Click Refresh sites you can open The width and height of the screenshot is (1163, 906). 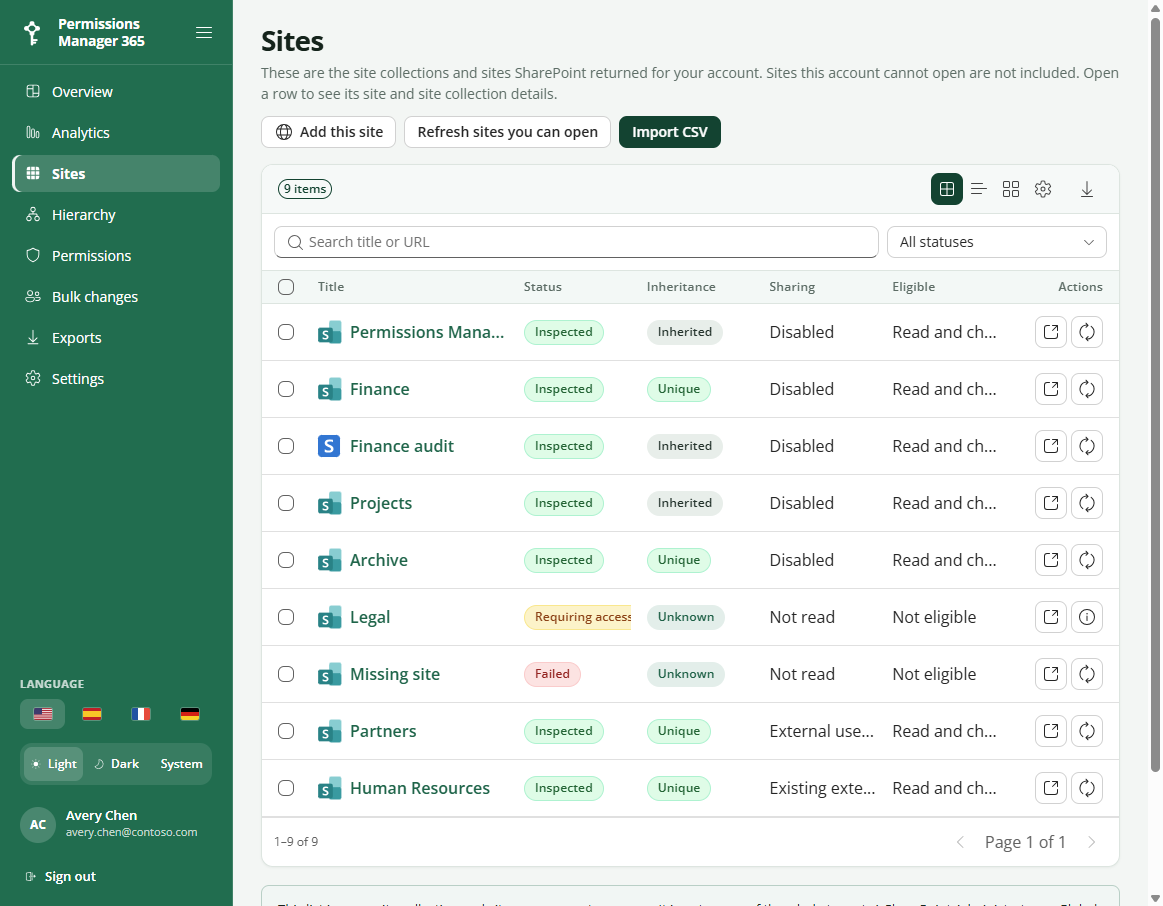click(507, 132)
